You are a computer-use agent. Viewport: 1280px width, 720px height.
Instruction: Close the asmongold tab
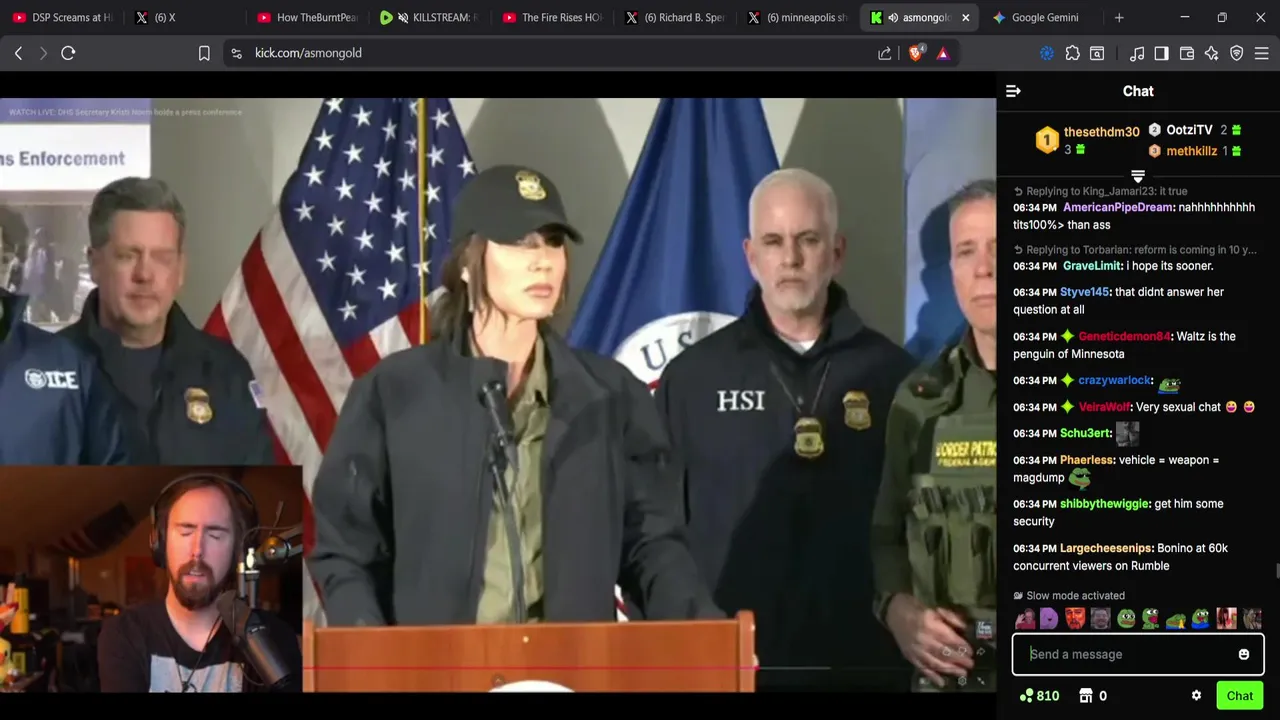coord(965,17)
